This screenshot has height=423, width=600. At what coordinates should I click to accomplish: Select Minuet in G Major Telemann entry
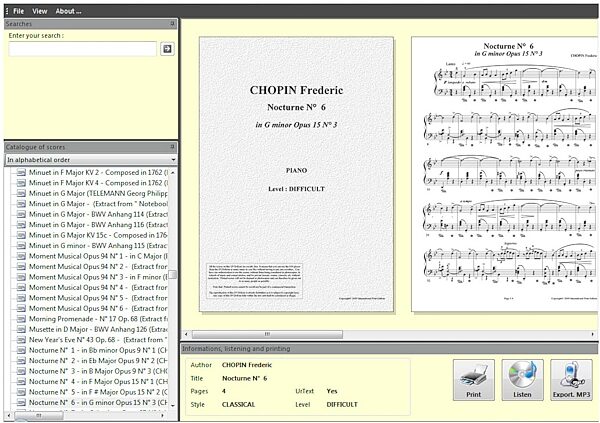(98, 193)
